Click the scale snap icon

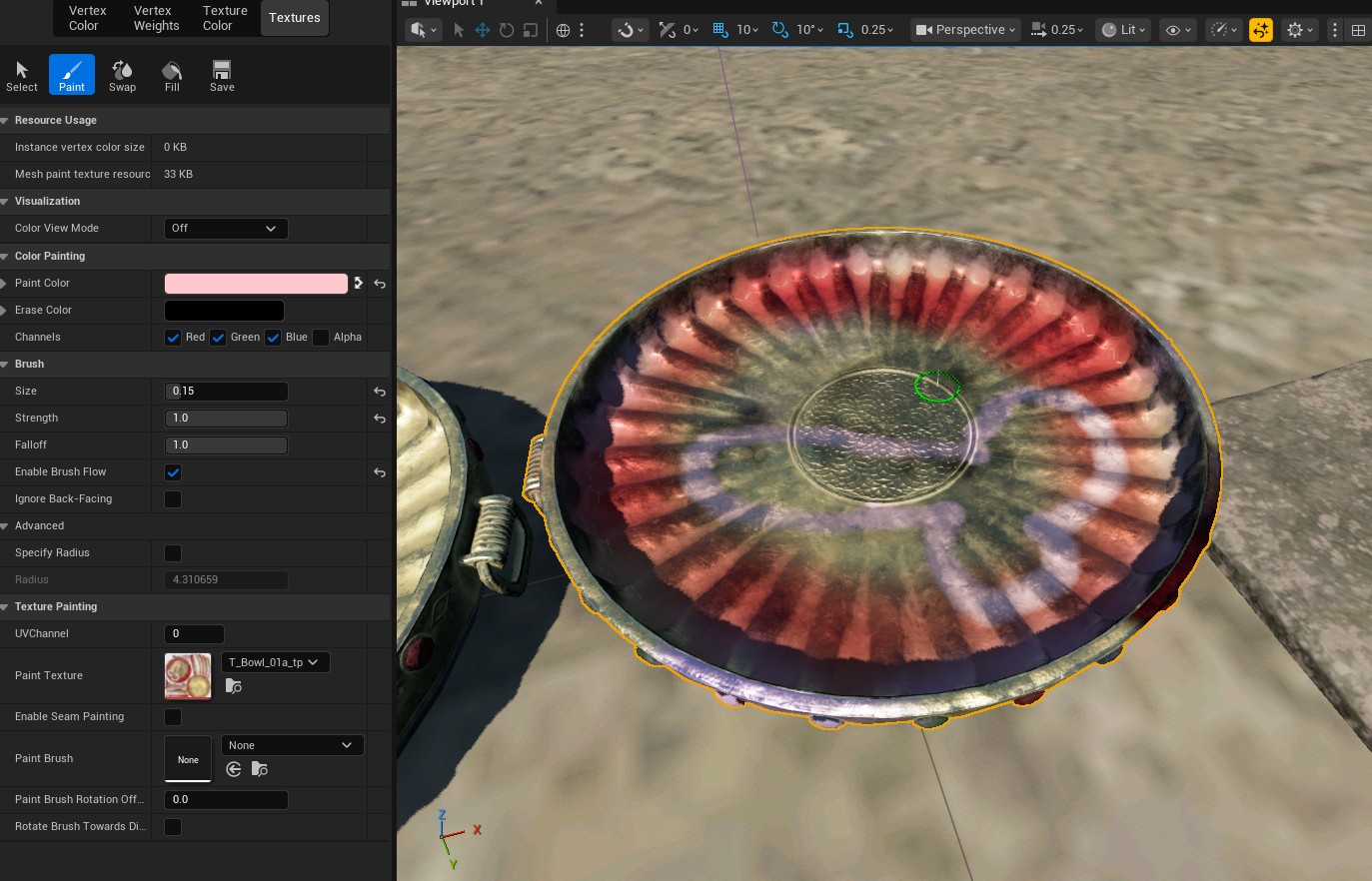point(845,30)
